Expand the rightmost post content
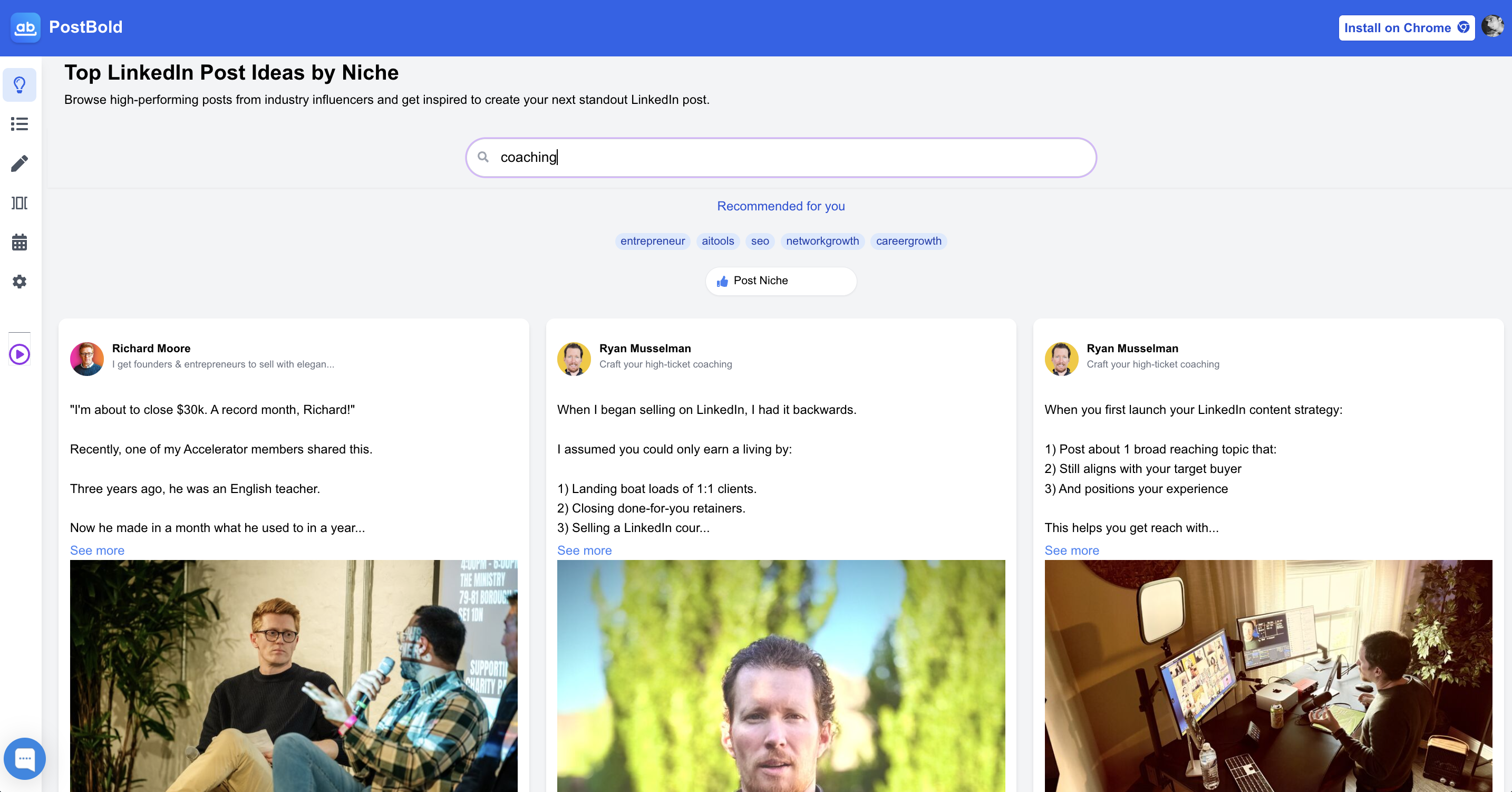Screen dimensions: 1512x792 click(x=1071, y=550)
